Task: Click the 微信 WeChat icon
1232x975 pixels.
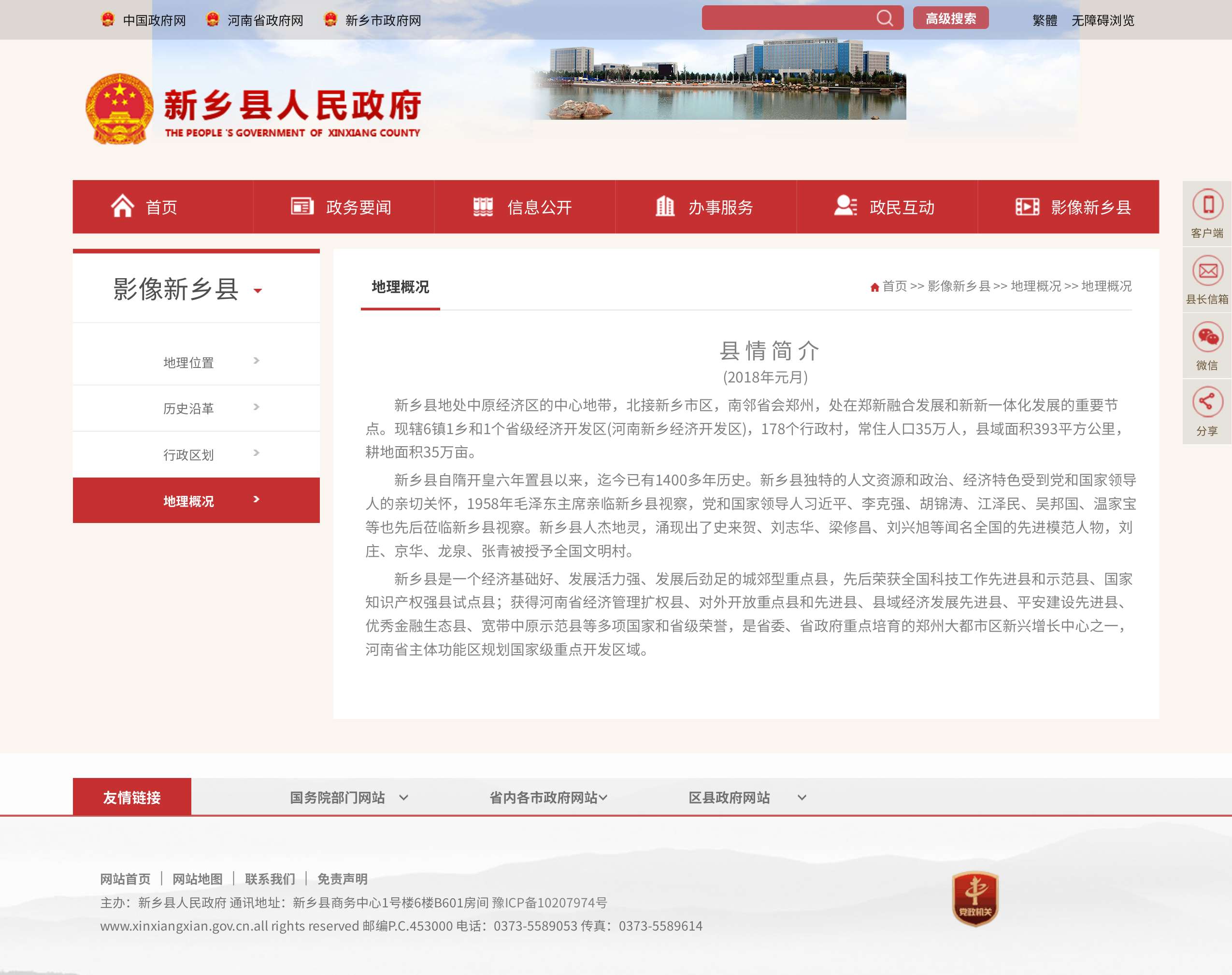Action: coord(1207,337)
